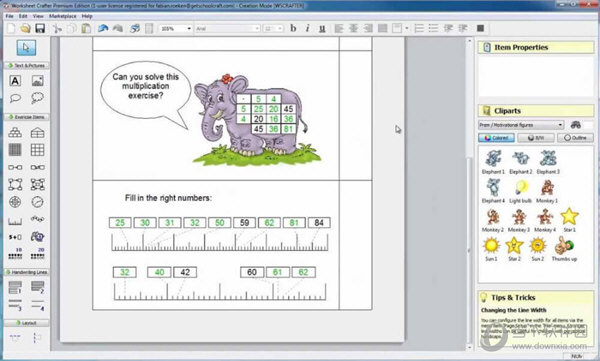
Task: Show Outline clipart variants
Action: click(575, 138)
